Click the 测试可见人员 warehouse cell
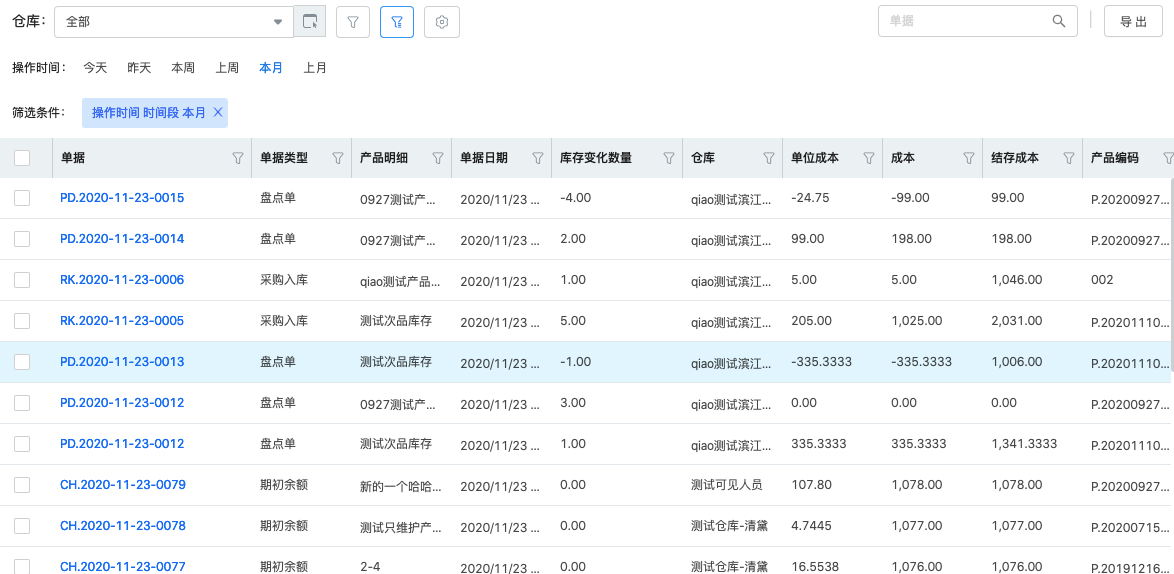The image size is (1174, 574). point(726,485)
